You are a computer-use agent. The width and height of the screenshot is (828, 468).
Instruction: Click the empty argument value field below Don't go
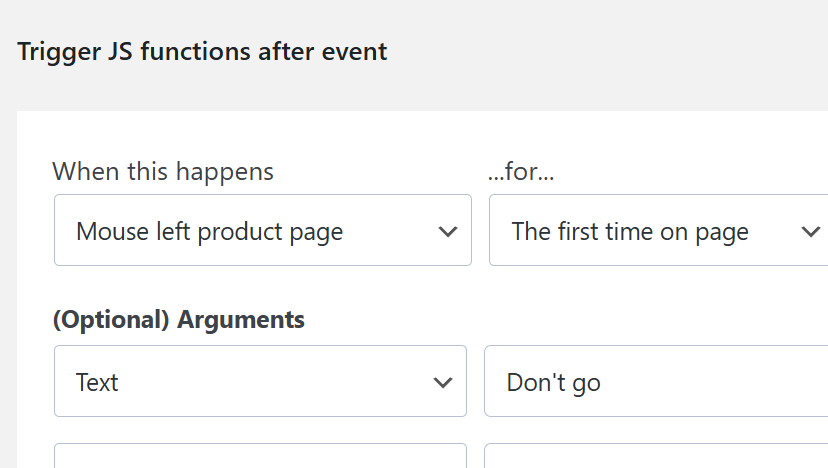655,457
